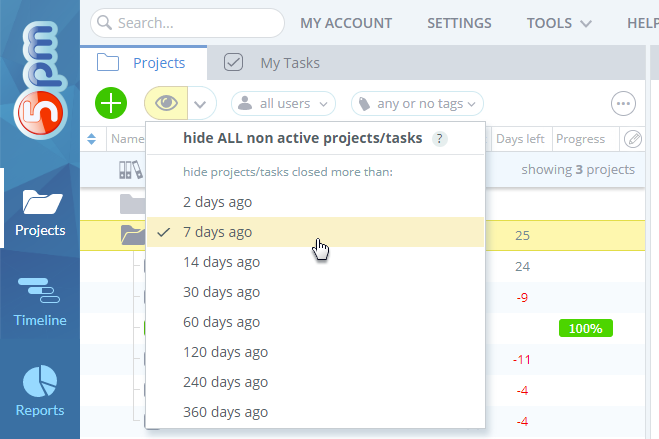Click the help question mark icon
Screen dimensions: 659x439
(440, 139)
